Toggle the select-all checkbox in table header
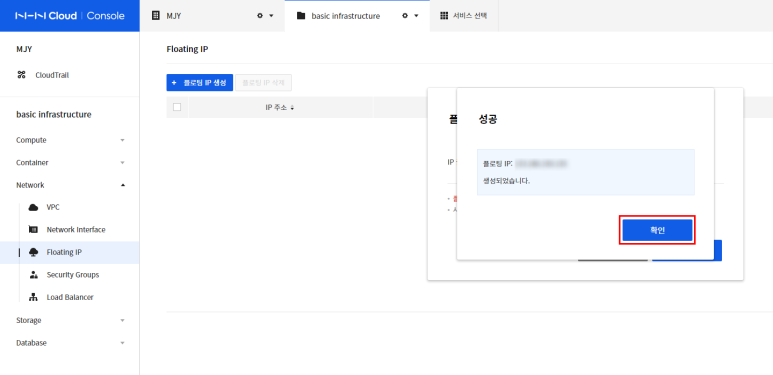This screenshot has width=773, height=375. (177, 107)
